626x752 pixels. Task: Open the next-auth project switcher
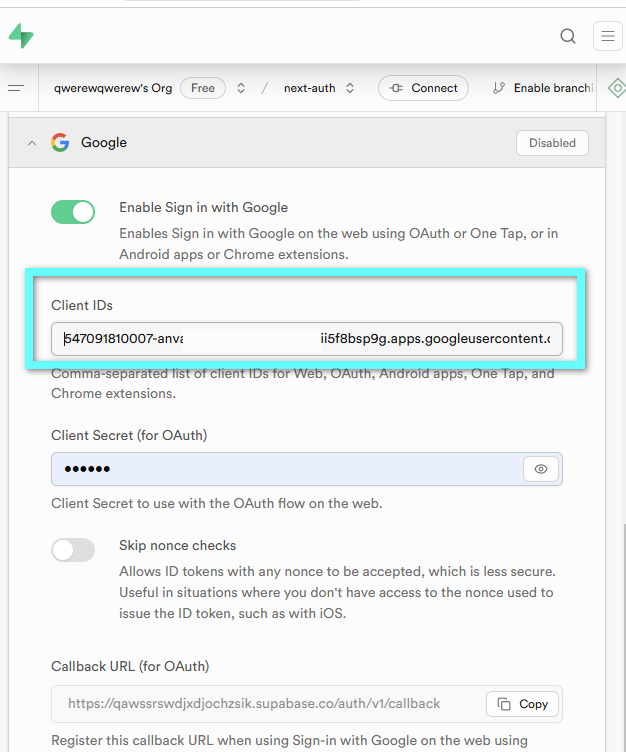point(350,88)
